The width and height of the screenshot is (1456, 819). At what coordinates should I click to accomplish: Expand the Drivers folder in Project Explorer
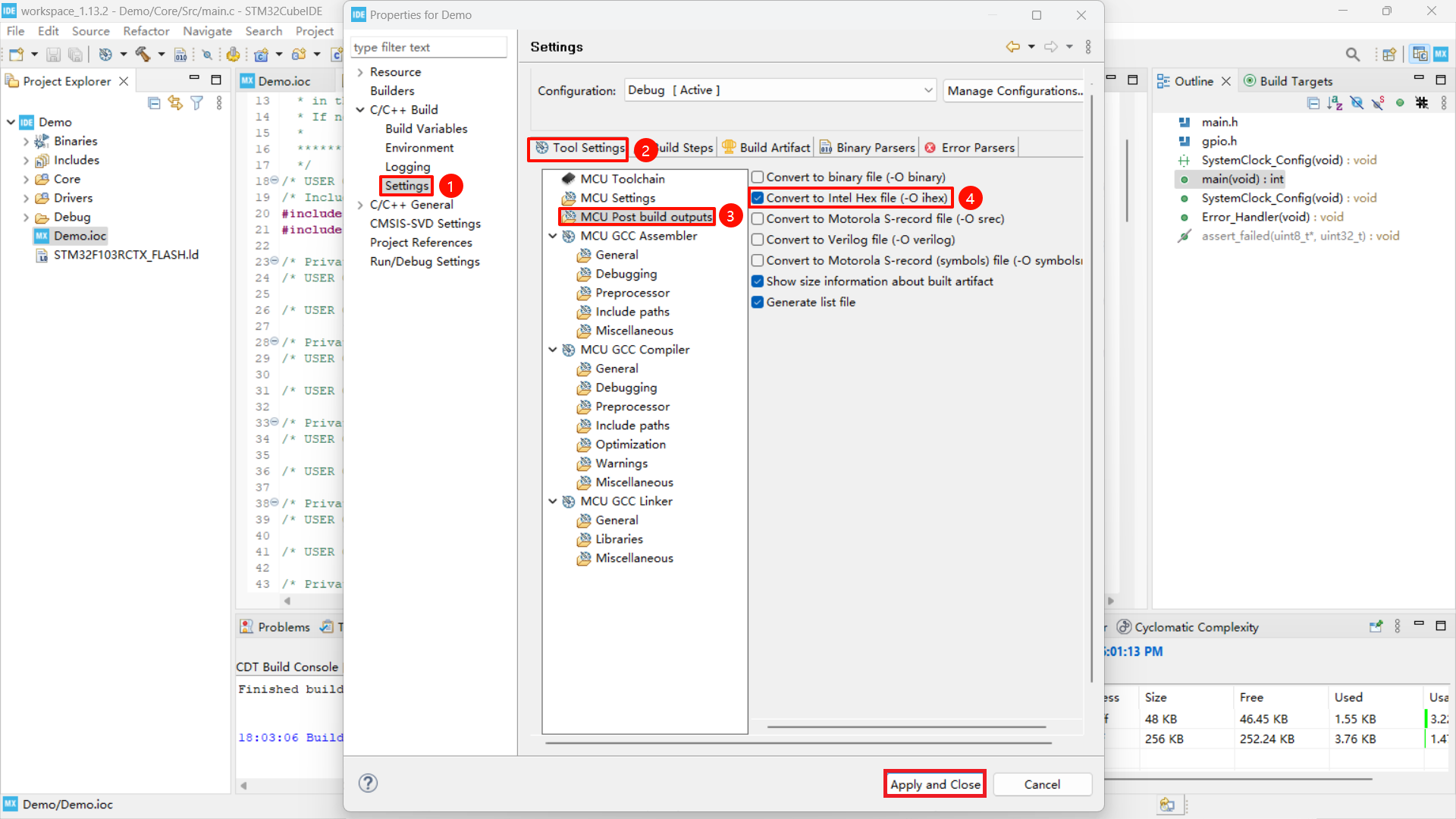26,198
